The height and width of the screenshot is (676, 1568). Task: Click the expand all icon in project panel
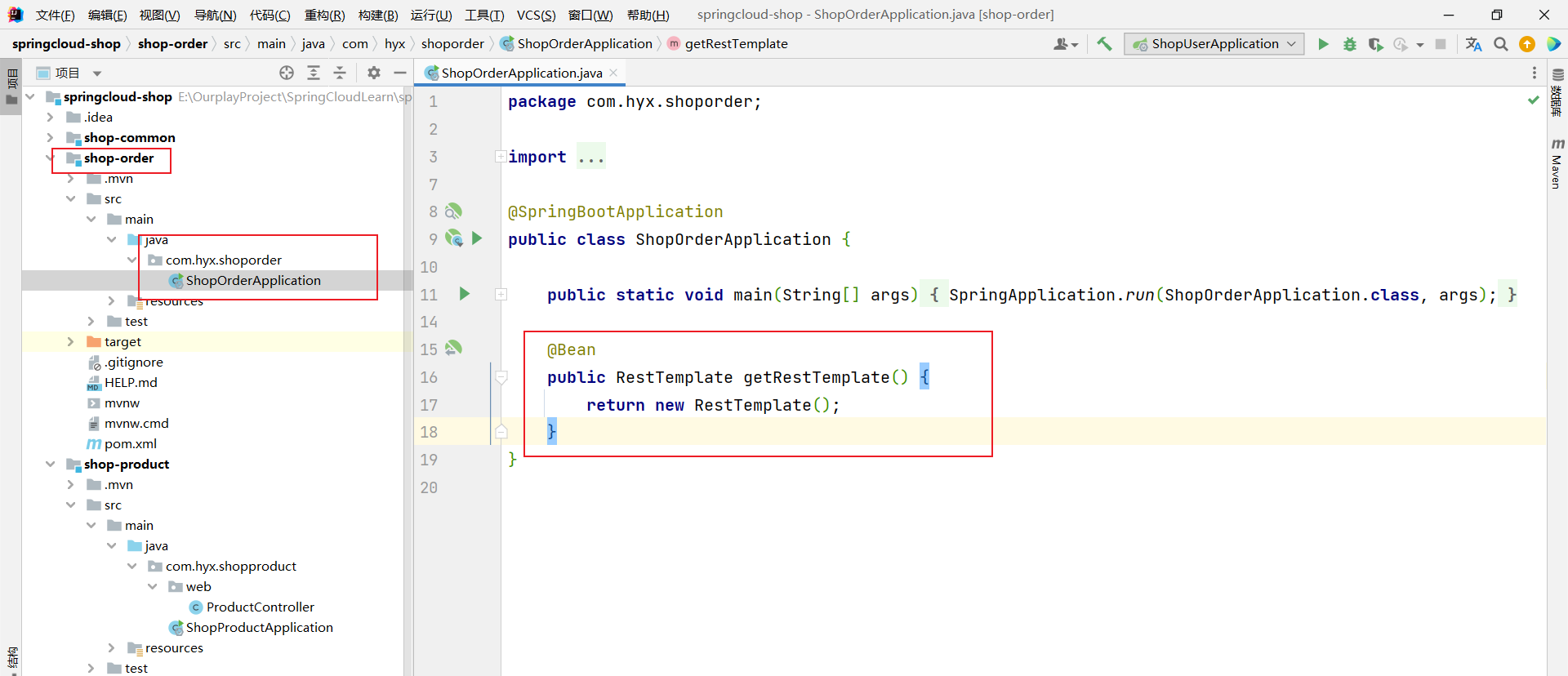(314, 73)
